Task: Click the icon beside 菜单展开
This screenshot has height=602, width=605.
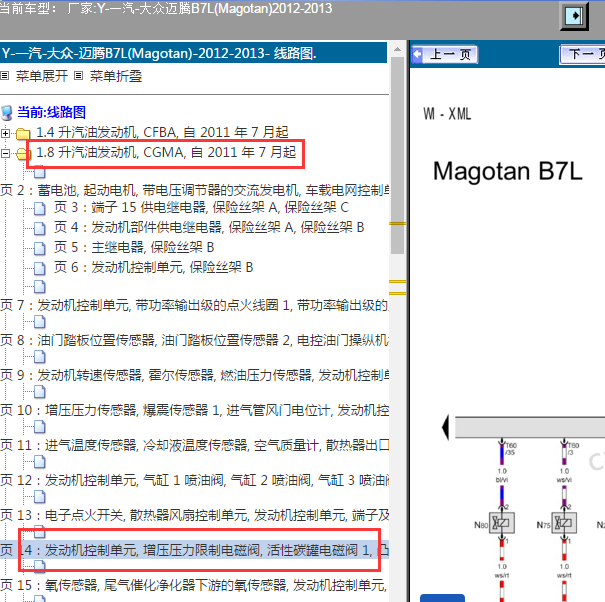Action: tap(5, 76)
